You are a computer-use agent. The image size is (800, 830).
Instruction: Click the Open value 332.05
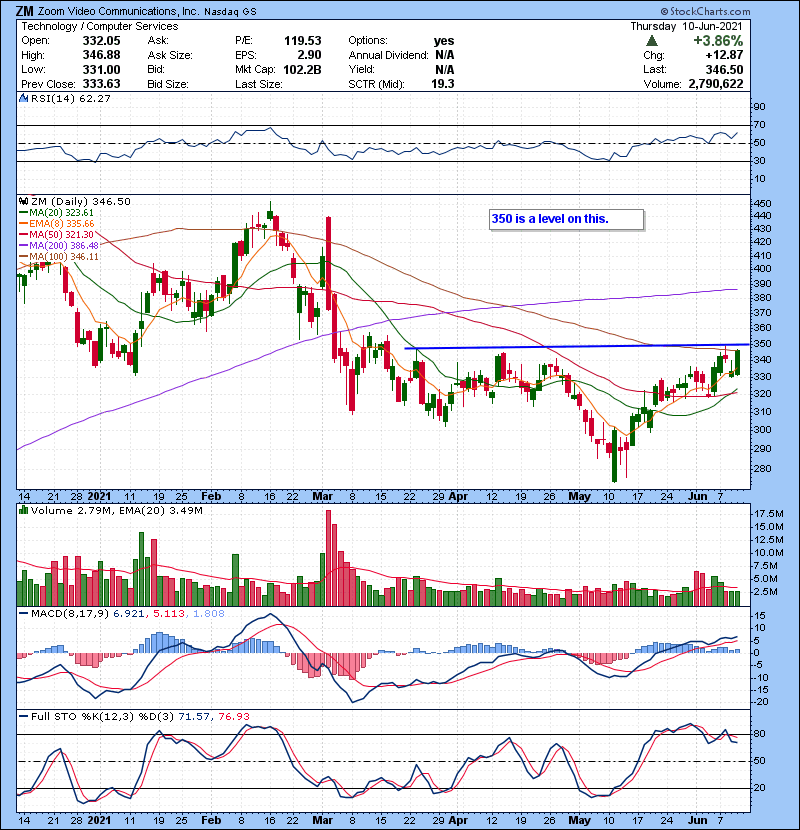[102, 41]
